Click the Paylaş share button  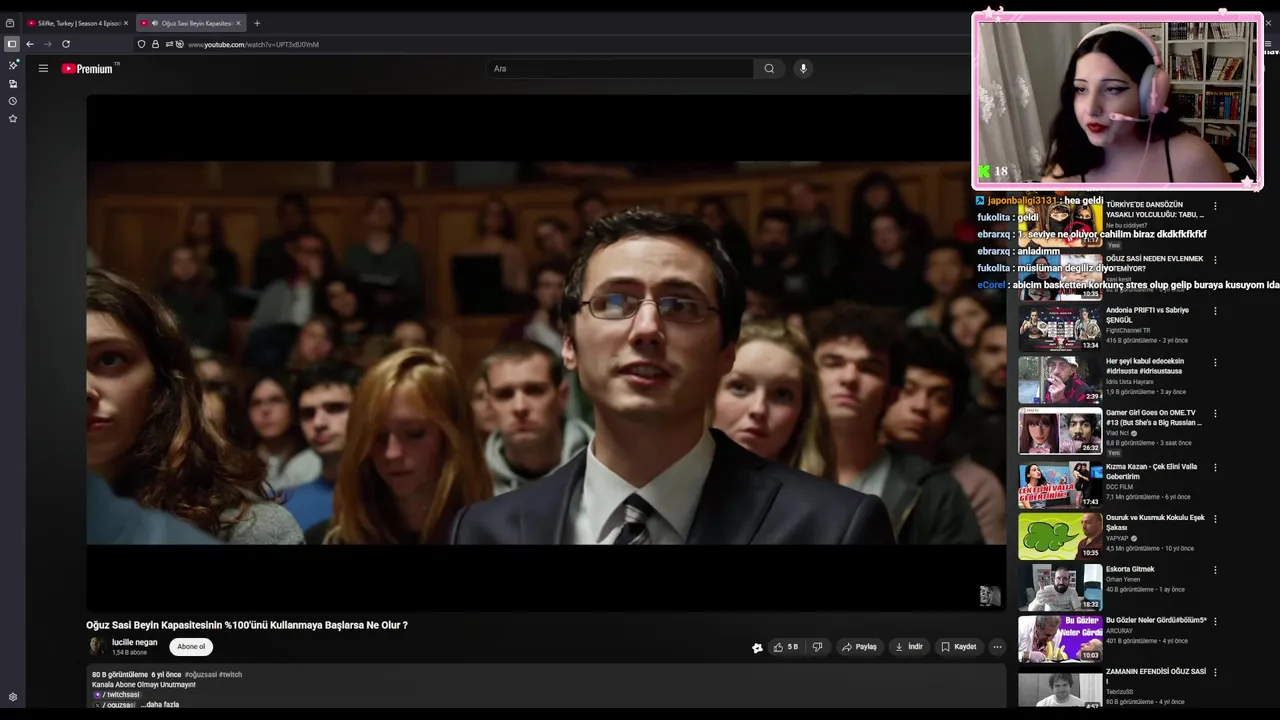(859, 647)
